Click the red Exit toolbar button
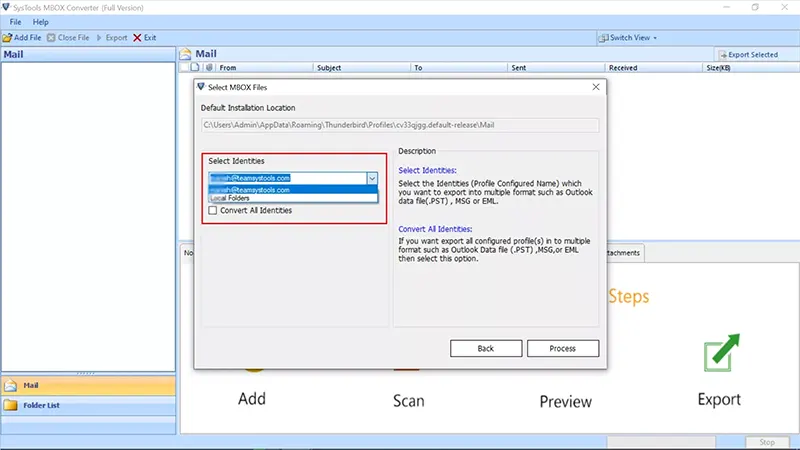 point(145,38)
